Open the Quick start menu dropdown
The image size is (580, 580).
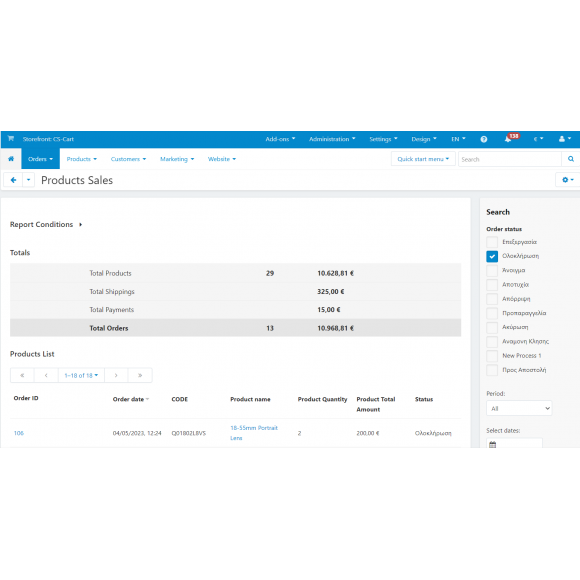pos(423,159)
